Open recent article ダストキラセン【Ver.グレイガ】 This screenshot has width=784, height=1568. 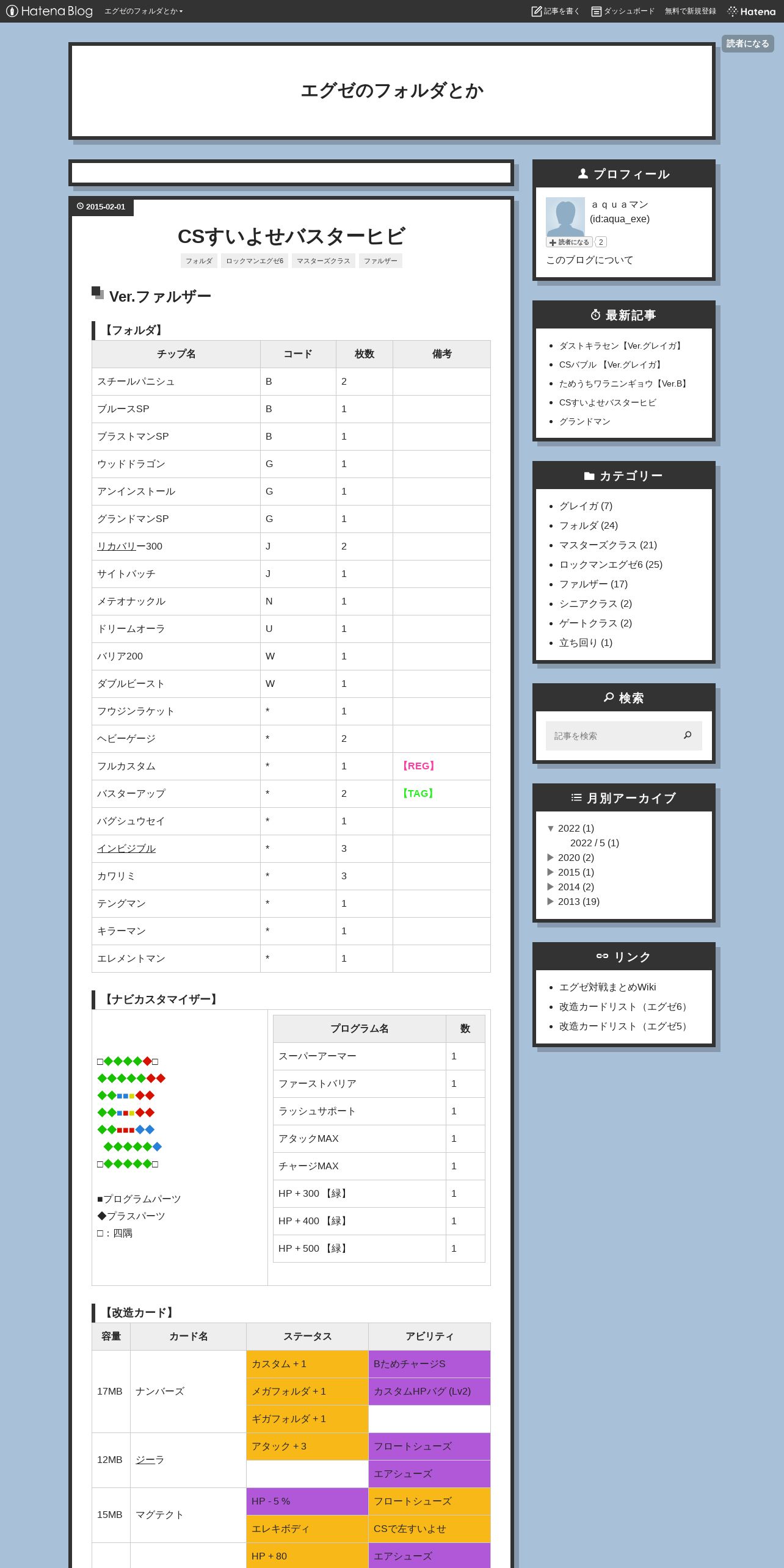(622, 346)
